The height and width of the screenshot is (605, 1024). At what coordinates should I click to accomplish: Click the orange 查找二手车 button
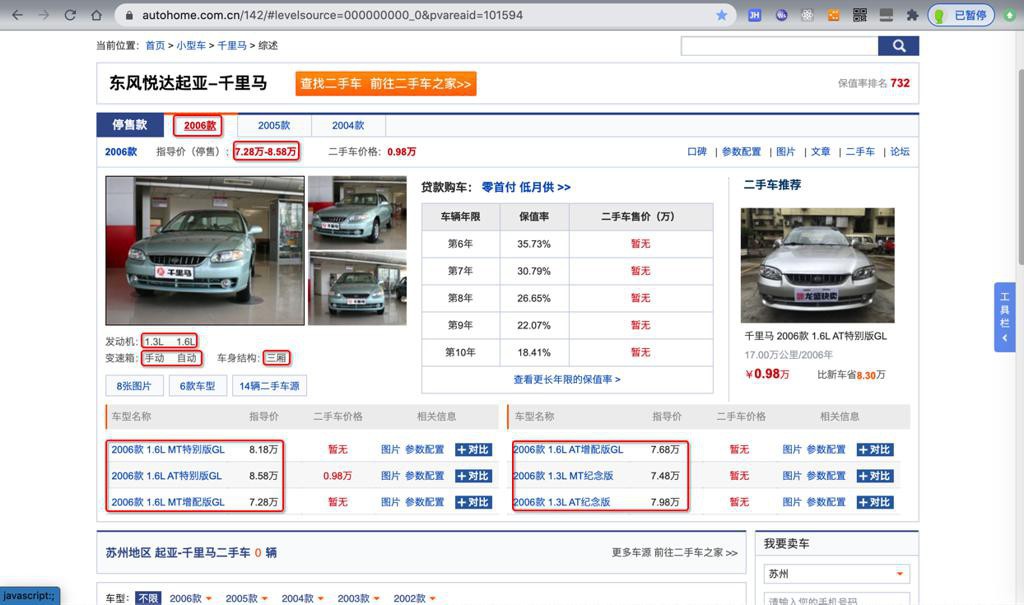[386, 84]
